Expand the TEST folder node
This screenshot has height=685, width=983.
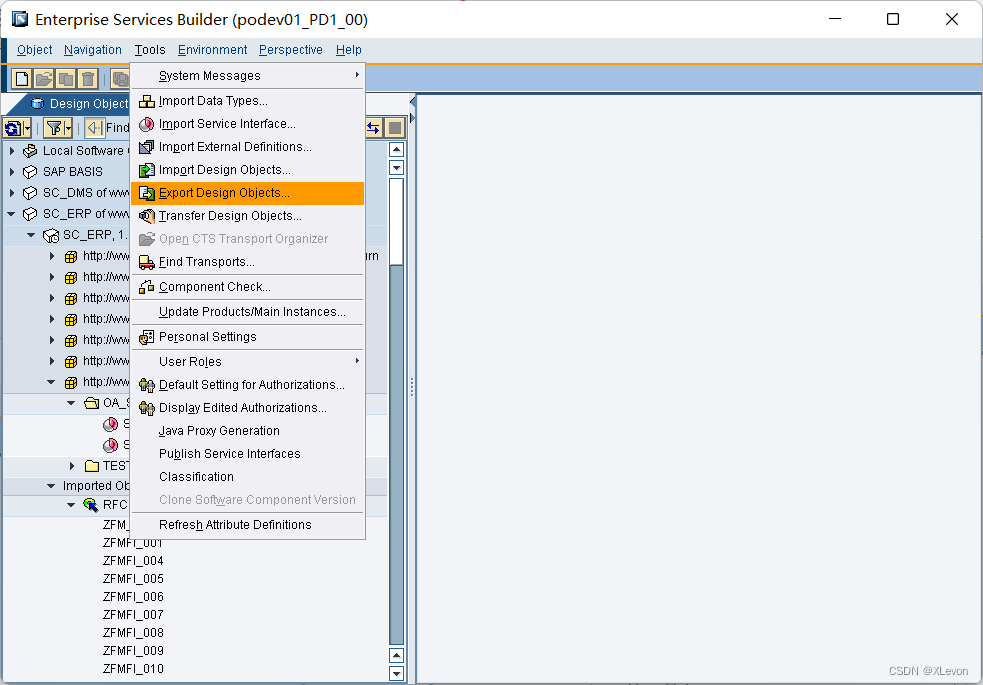[72, 466]
